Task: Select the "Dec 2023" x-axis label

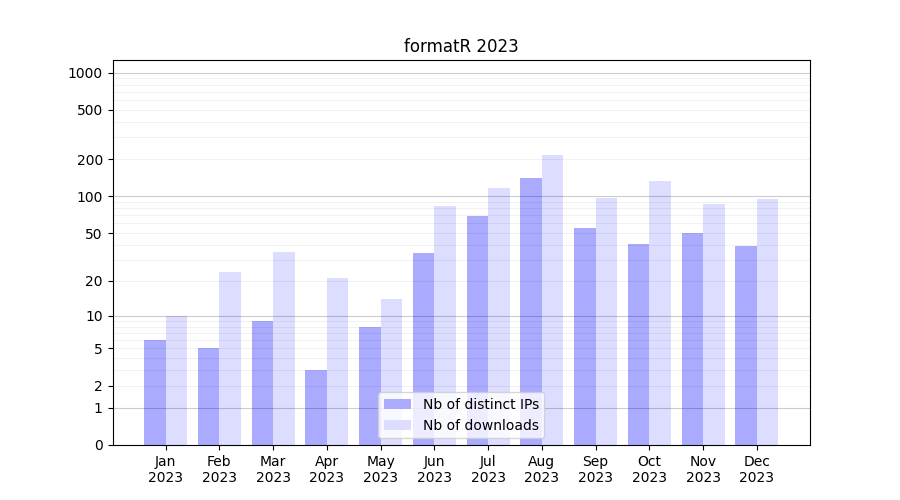Action: (757, 469)
